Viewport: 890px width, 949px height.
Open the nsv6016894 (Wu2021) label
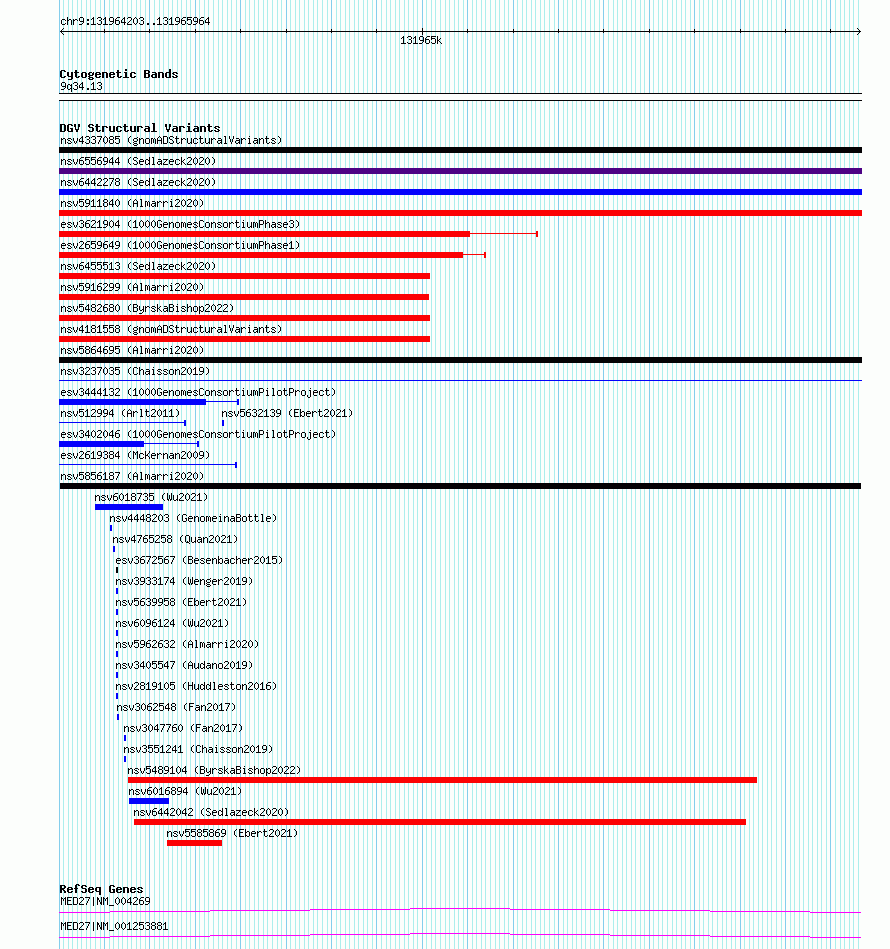185,792
